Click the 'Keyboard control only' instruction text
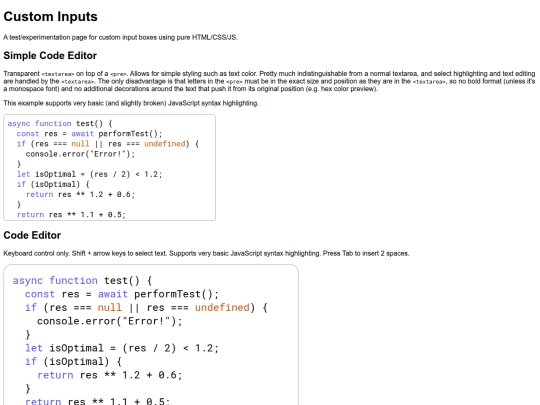The image size is (540, 405). point(206,253)
